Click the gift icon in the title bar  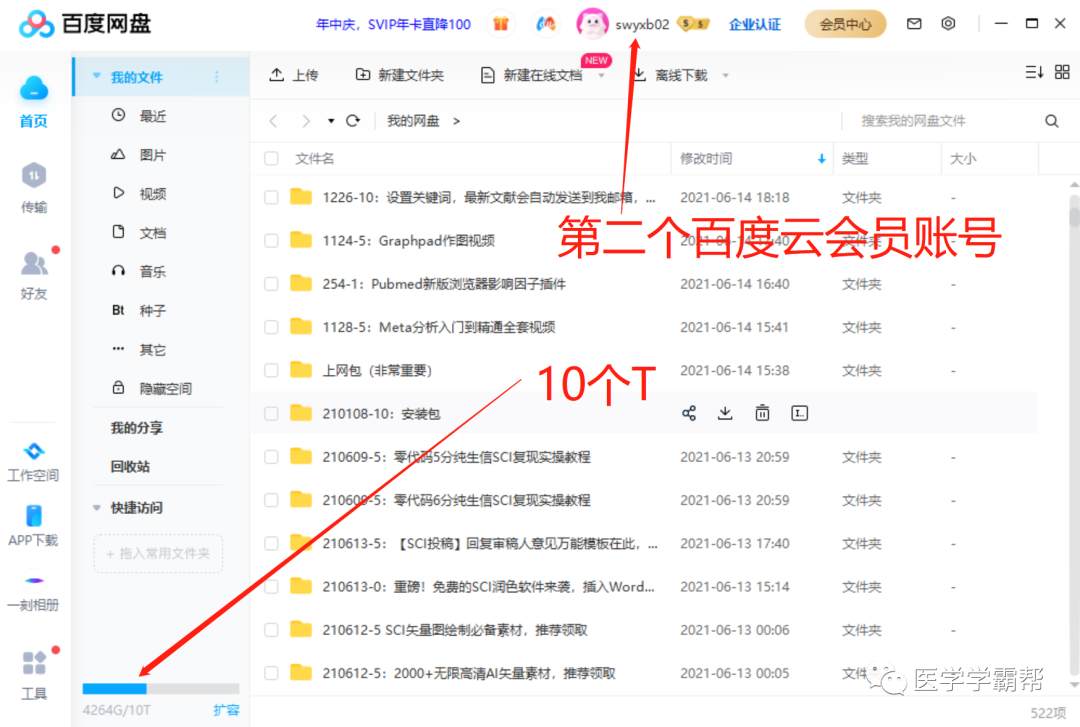(x=501, y=24)
